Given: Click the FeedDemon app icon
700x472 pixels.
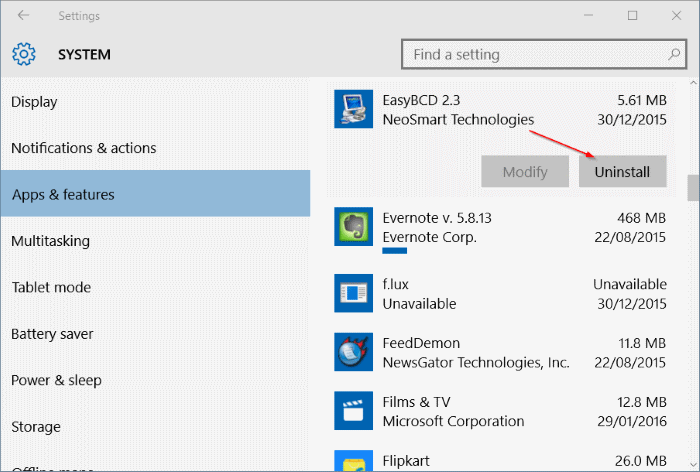Looking at the screenshot, I should [354, 352].
